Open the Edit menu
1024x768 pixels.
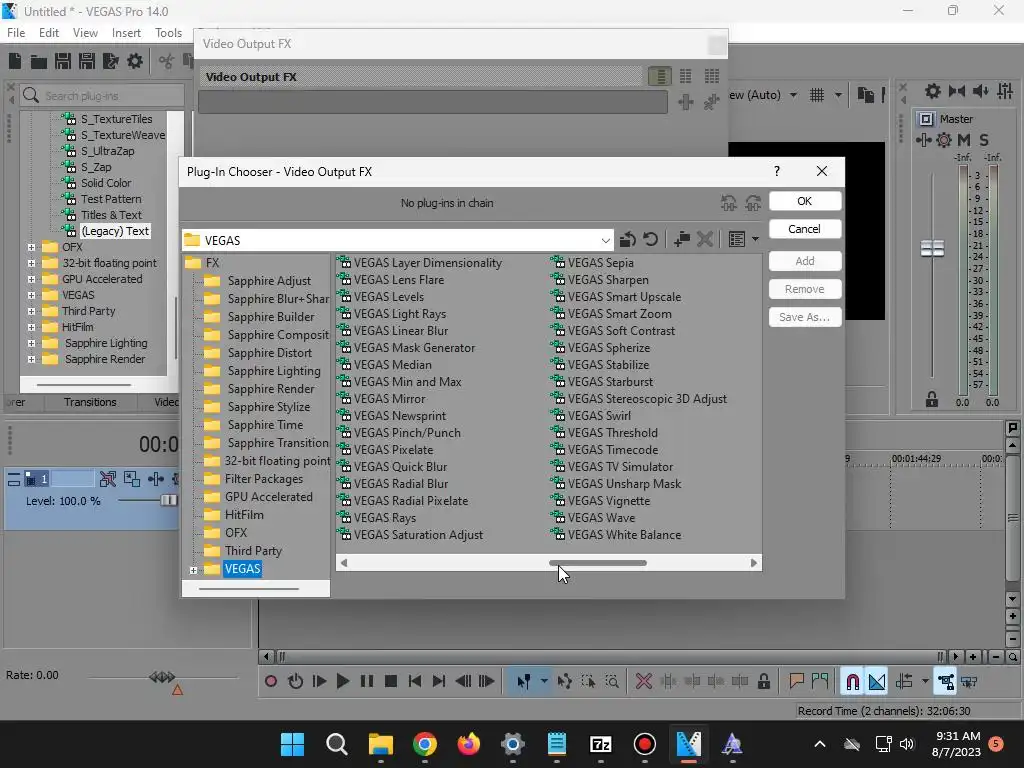49,33
